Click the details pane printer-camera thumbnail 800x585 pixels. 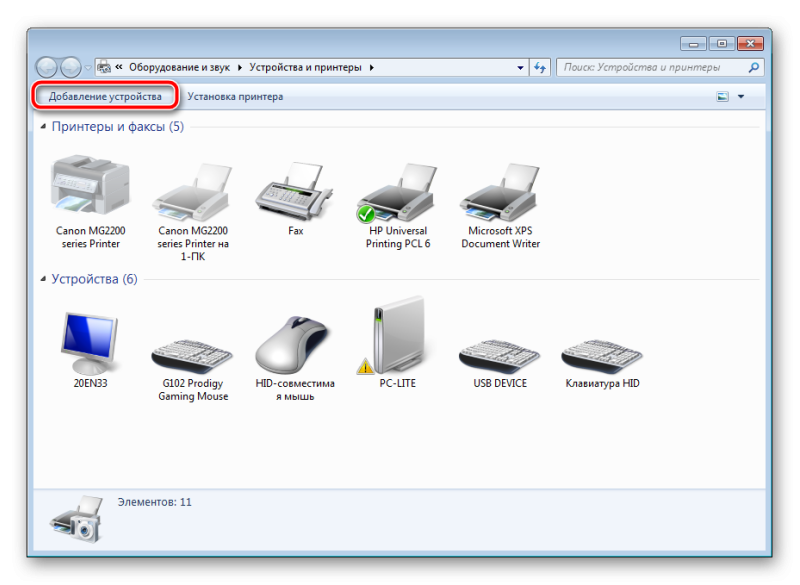tap(77, 518)
